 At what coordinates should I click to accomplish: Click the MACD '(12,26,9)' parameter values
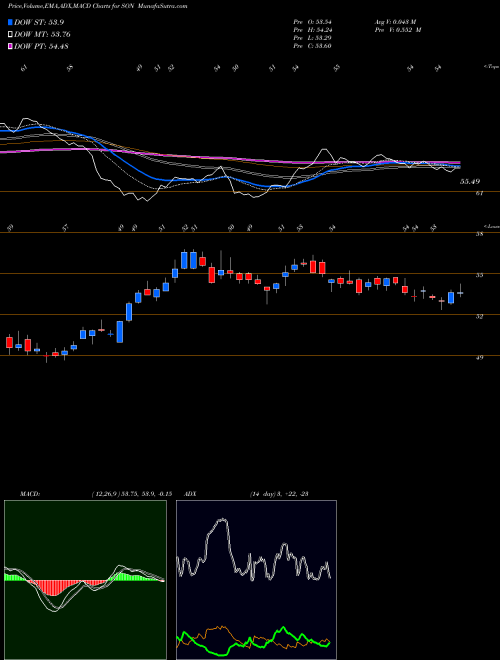(131, 494)
